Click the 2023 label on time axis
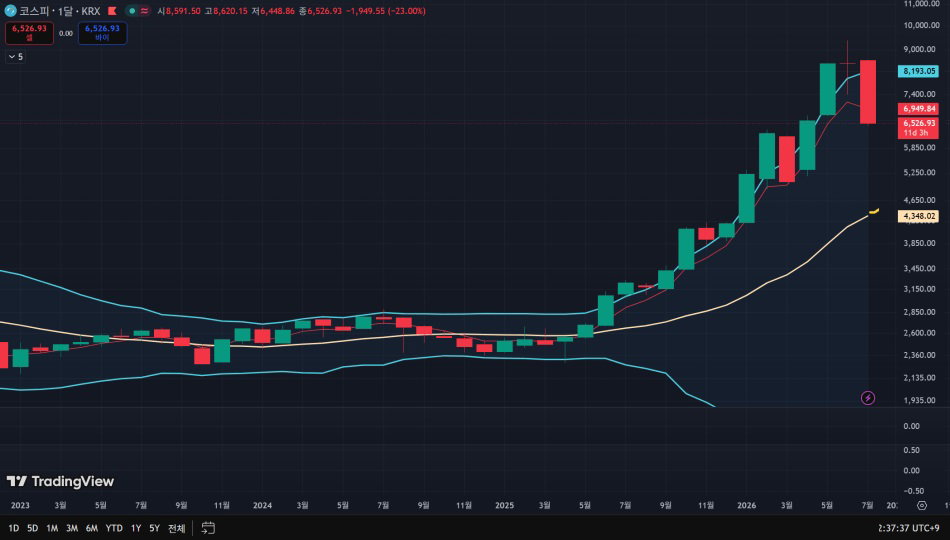The height and width of the screenshot is (540, 950). [20, 505]
